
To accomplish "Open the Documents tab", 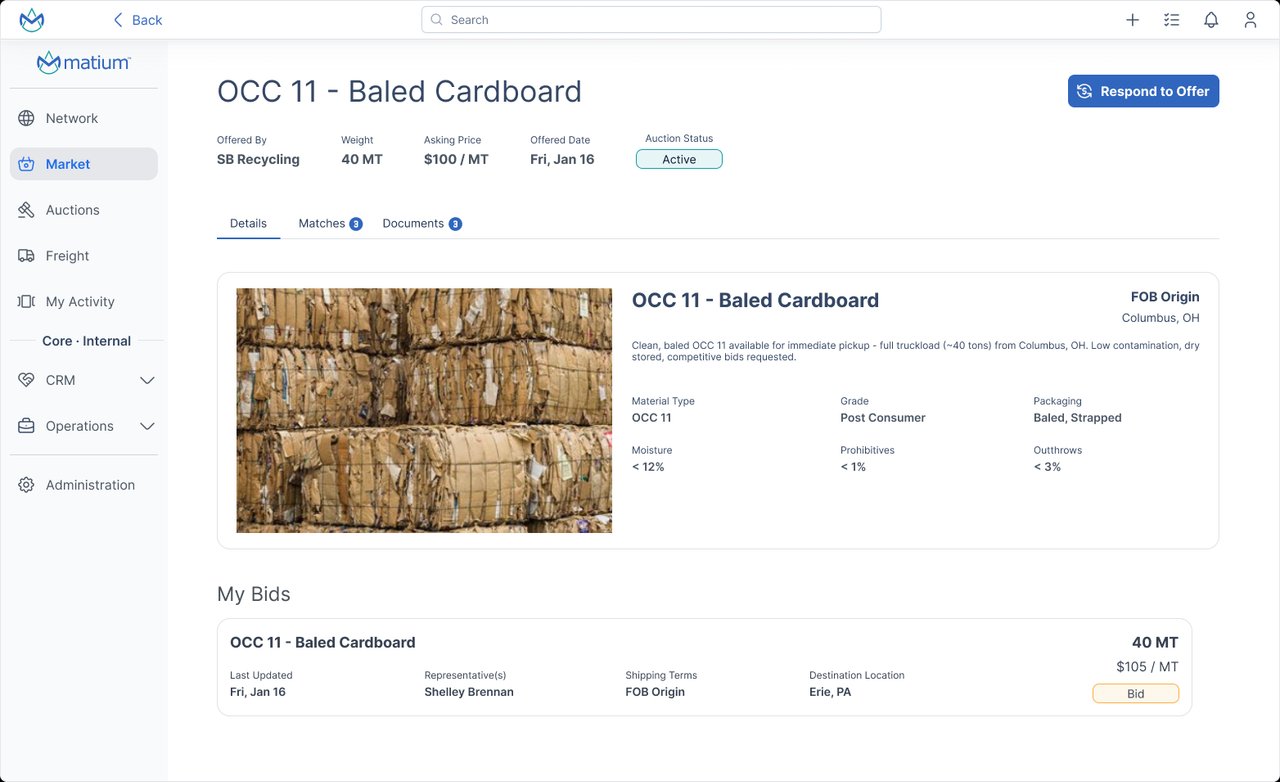I will point(414,223).
